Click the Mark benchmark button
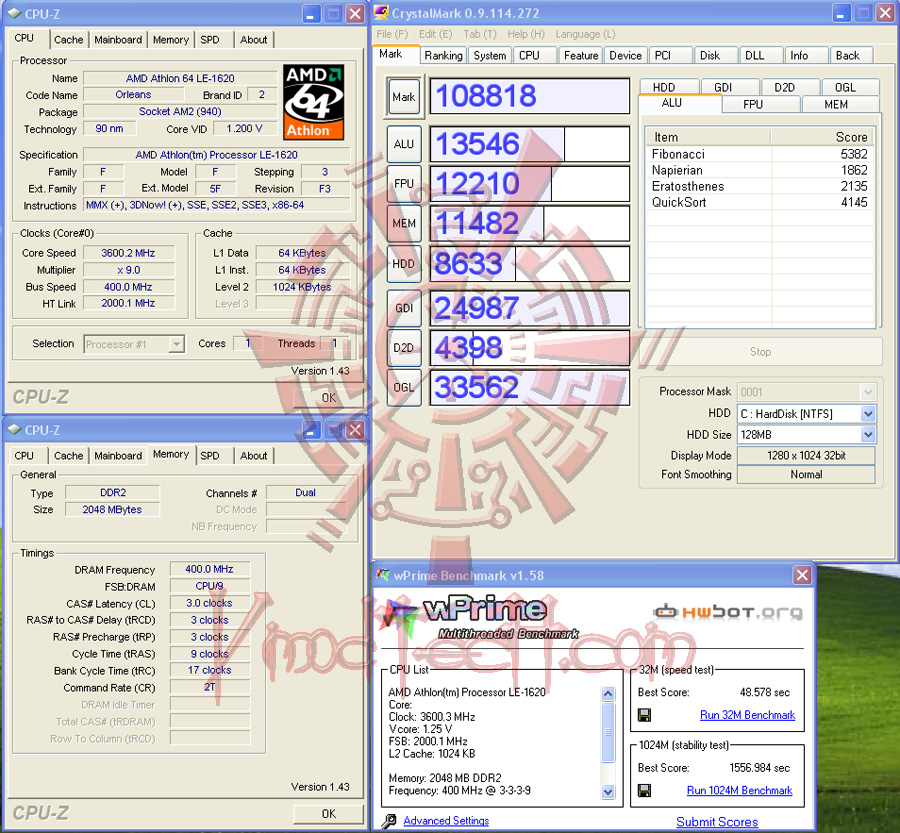This screenshot has width=900, height=833. click(404, 96)
